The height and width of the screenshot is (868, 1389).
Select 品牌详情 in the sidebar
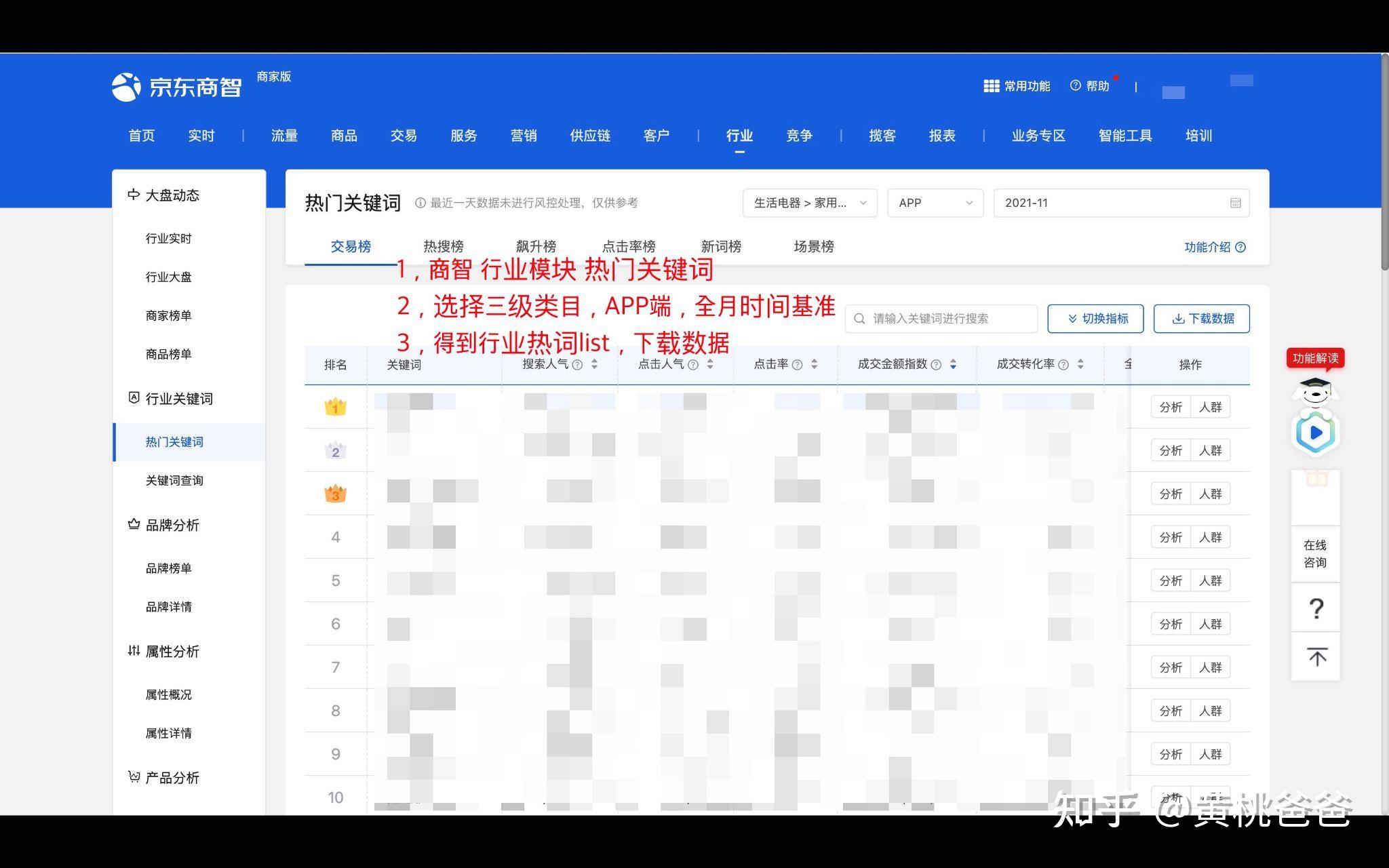pyautogui.click(x=168, y=606)
